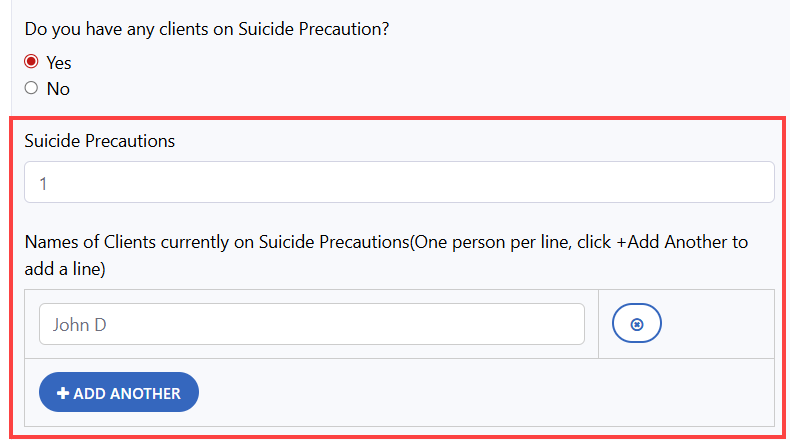The width and height of the screenshot is (790, 440).
Task: Click the client name field showing John D
Action: tap(311, 324)
